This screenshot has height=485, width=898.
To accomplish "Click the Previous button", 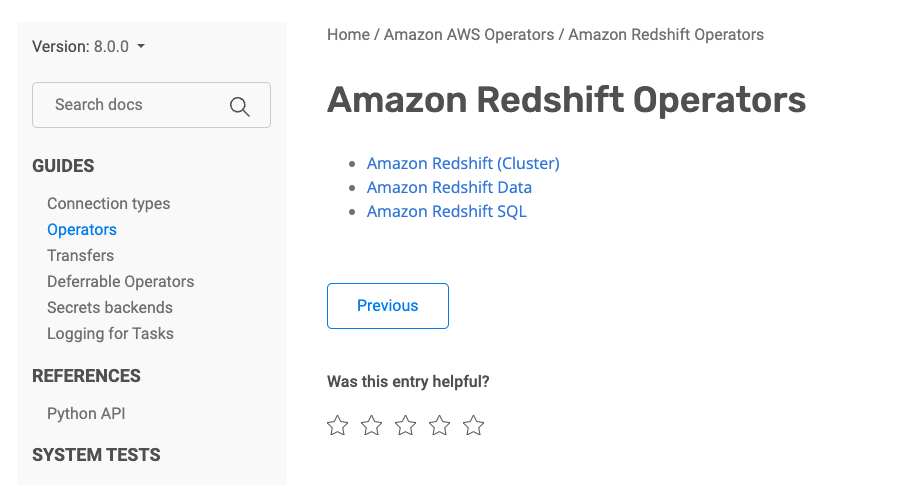I will tap(388, 306).
